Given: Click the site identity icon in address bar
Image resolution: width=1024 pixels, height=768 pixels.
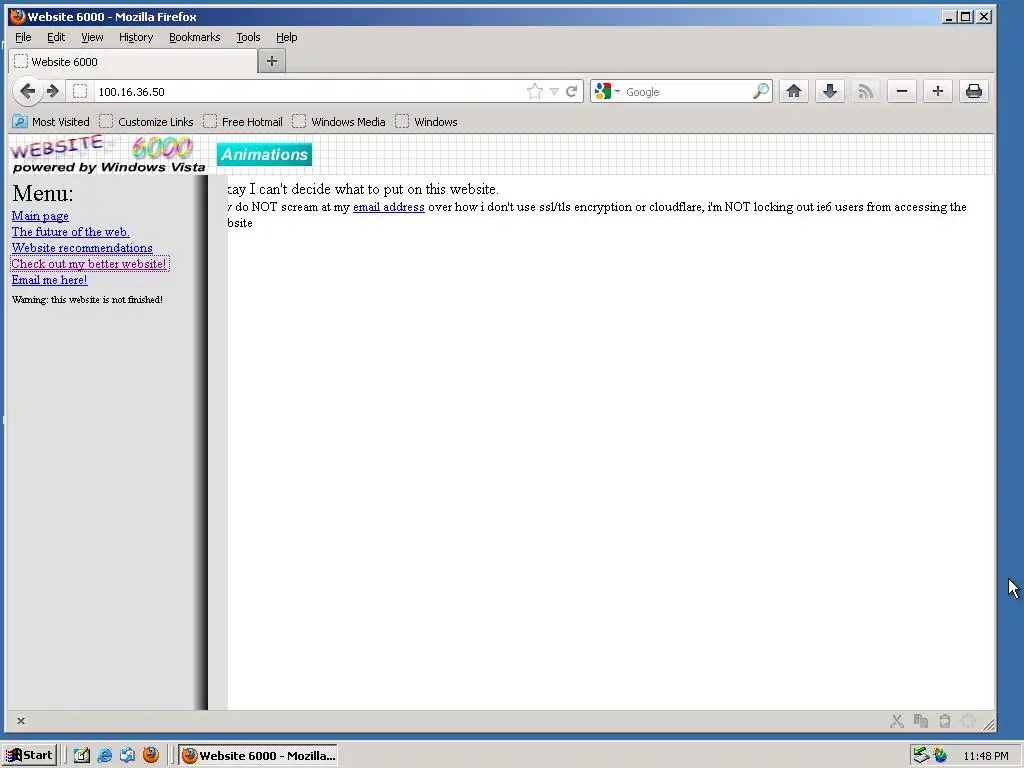Looking at the screenshot, I should point(80,91).
